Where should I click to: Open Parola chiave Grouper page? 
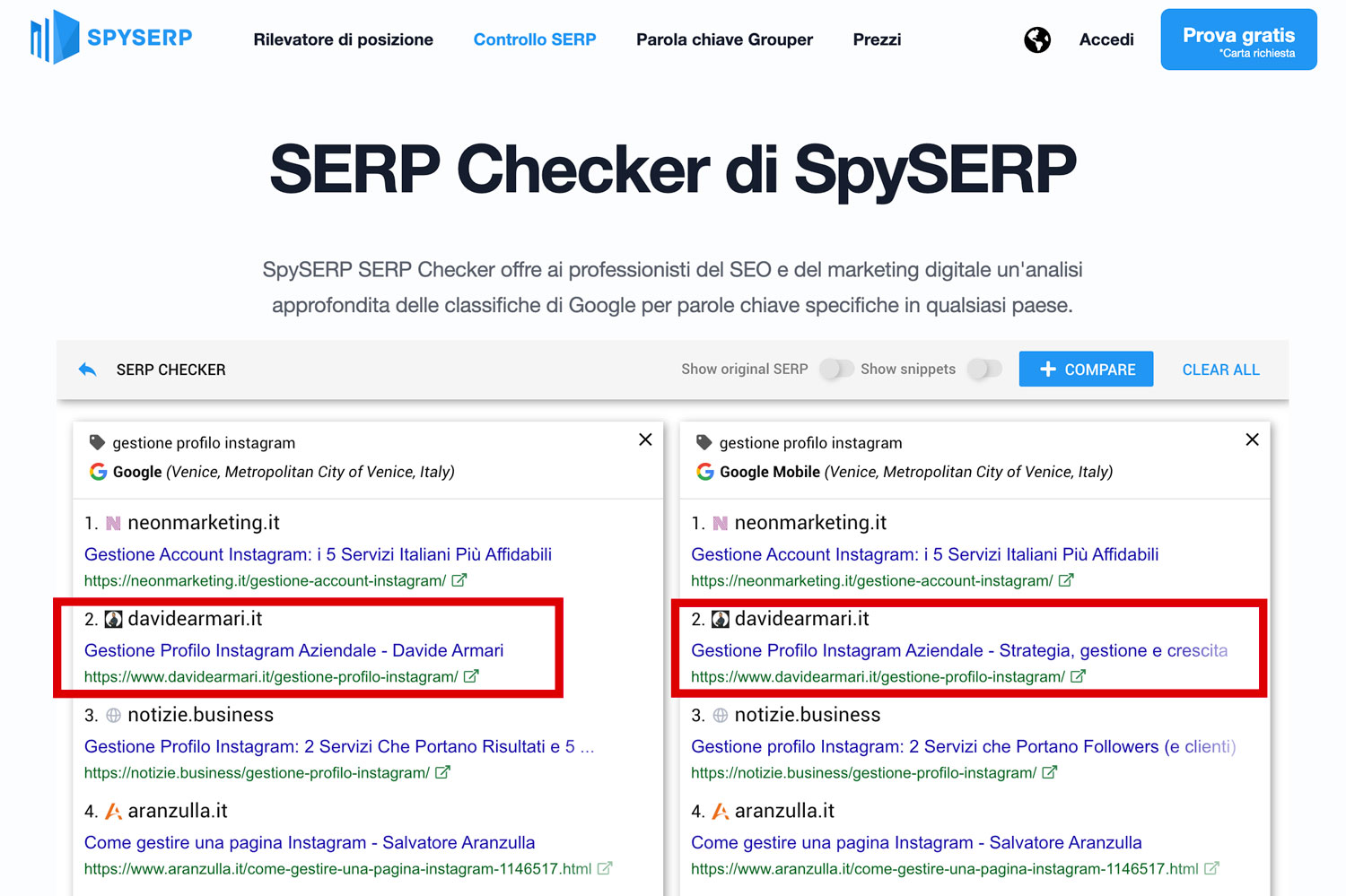point(724,39)
